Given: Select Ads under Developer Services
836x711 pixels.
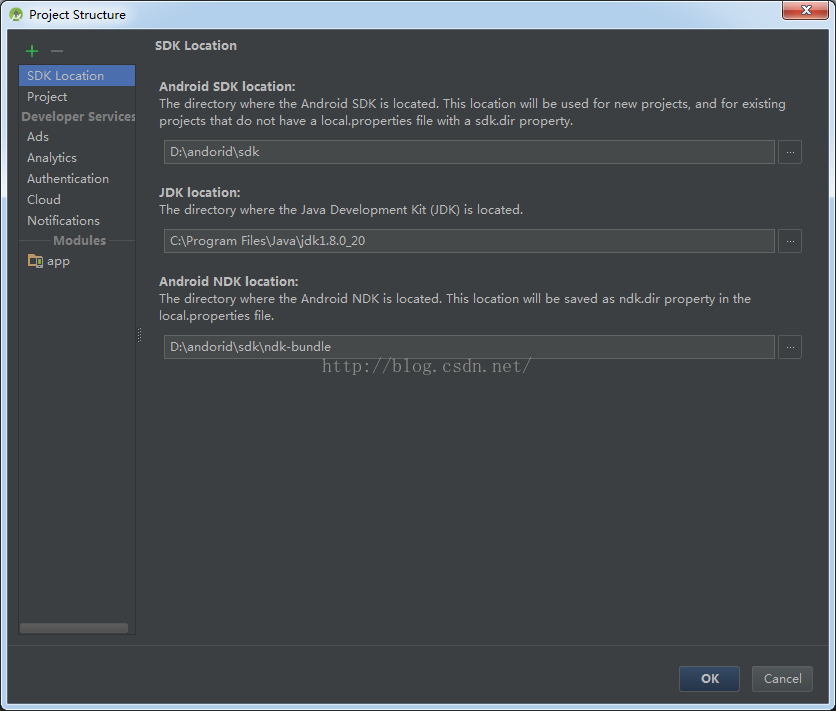Looking at the screenshot, I should 38,137.
